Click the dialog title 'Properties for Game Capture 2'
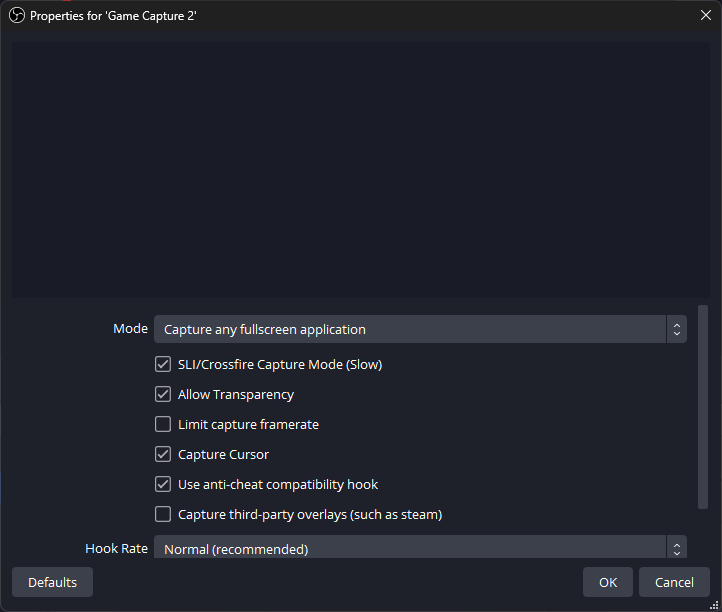The width and height of the screenshot is (722, 612). (113, 16)
